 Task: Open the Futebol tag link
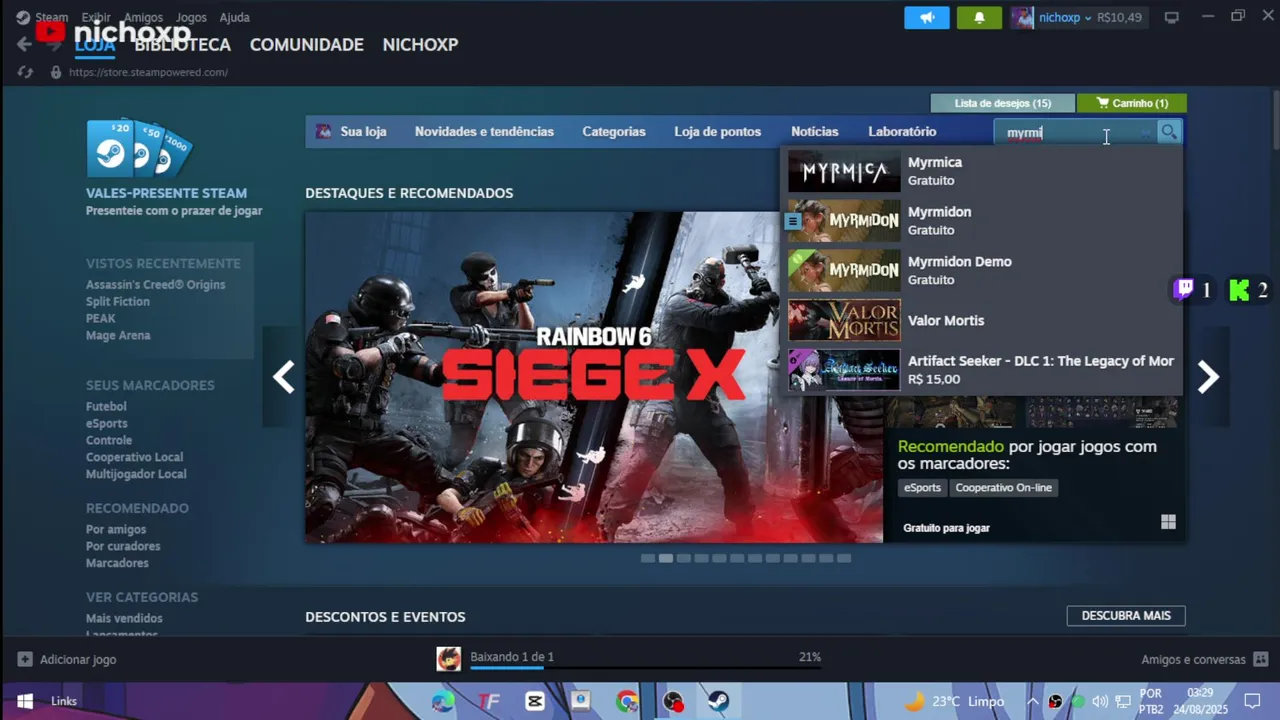coord(106,407)
